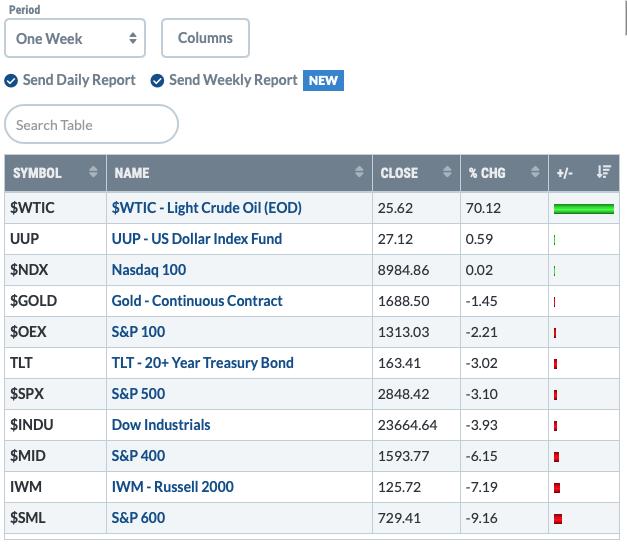Click the $WTIC symbol cell
627x545 pixels.
56,208
